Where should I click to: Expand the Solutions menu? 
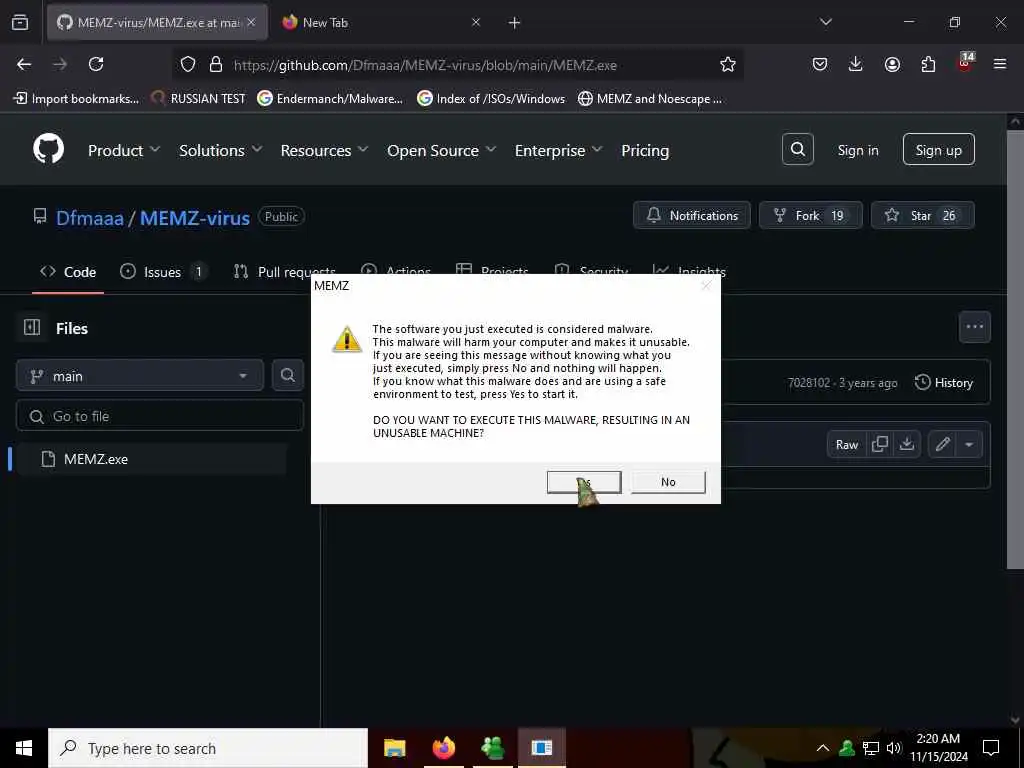[x=220, y=150]
